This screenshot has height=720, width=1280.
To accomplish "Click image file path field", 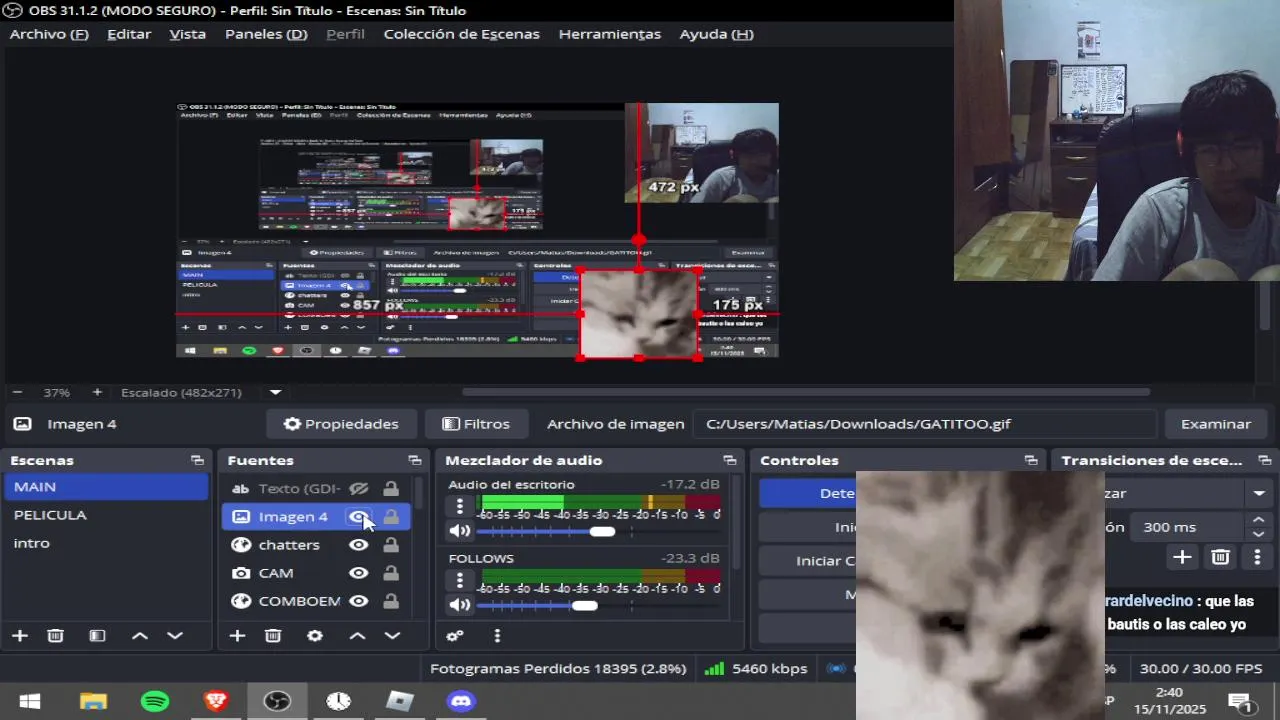I will [924, 424].
